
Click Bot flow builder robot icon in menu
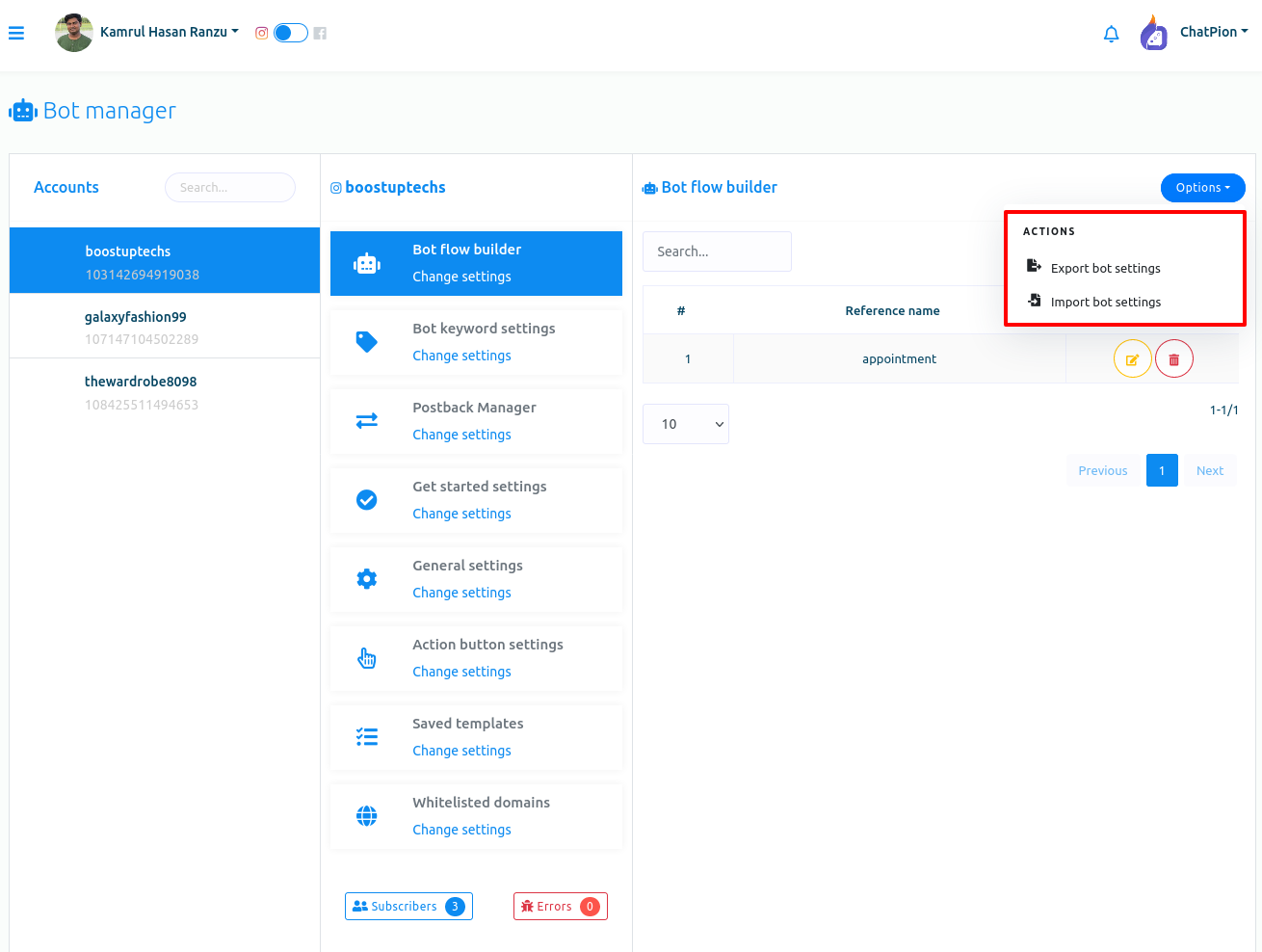tap(367, 263)
